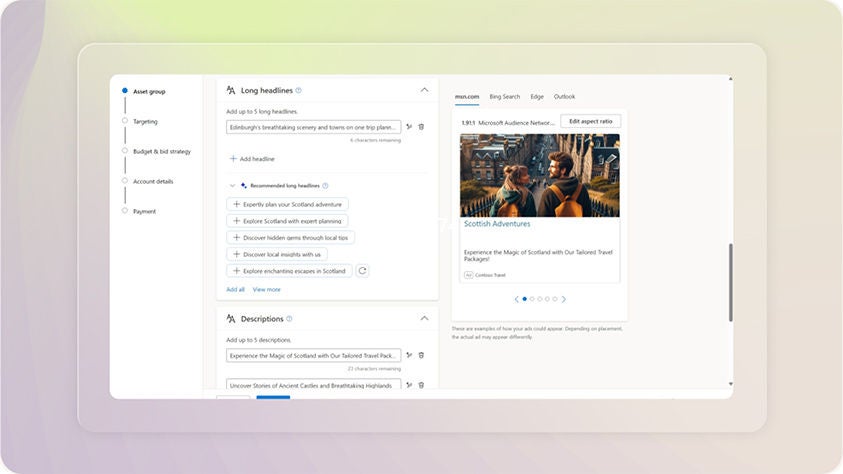Click the page vertical scrollbar thumb

pyautogui.click(x=731, y=283)
